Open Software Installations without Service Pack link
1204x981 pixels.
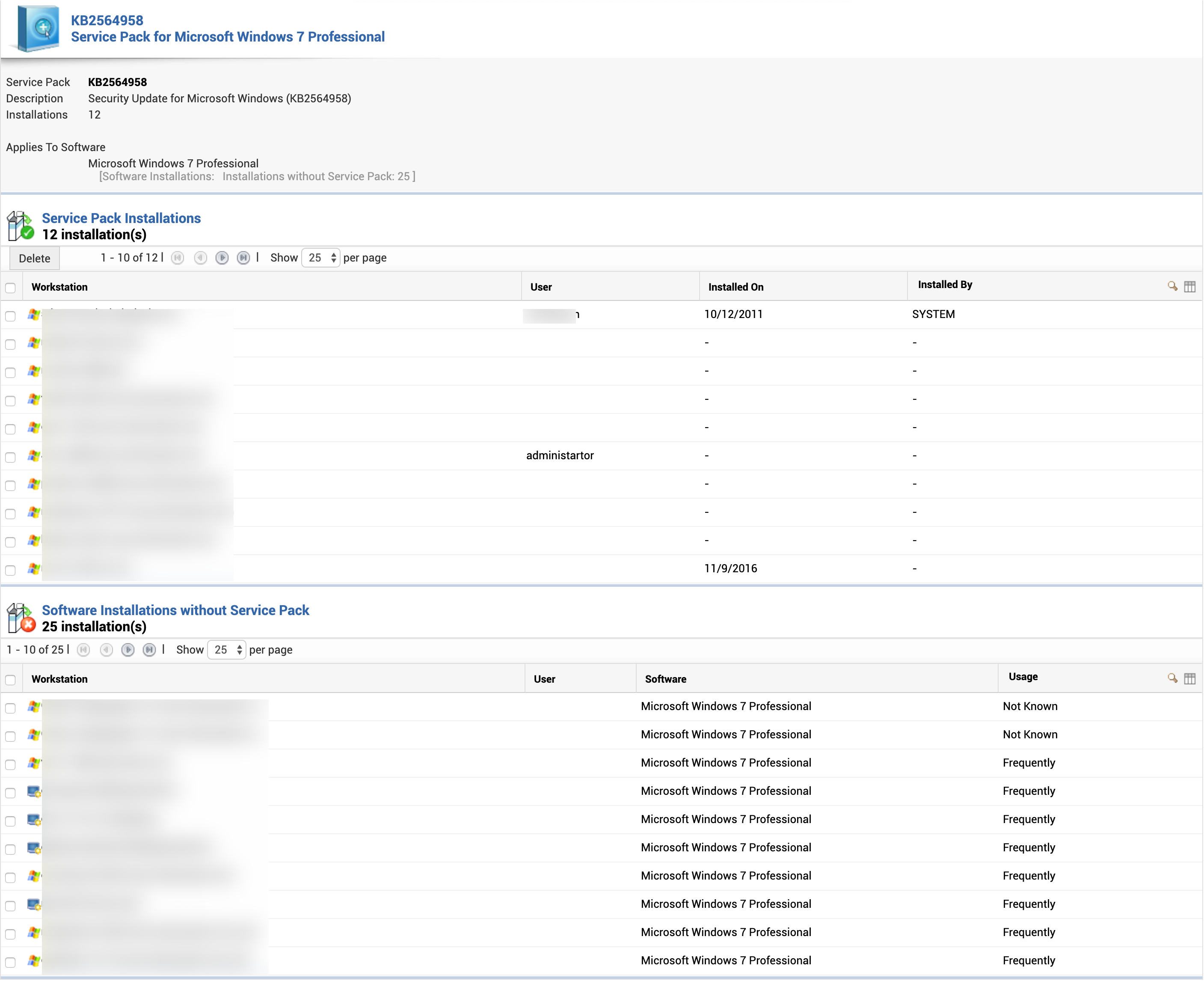click(x=175, y=610)
